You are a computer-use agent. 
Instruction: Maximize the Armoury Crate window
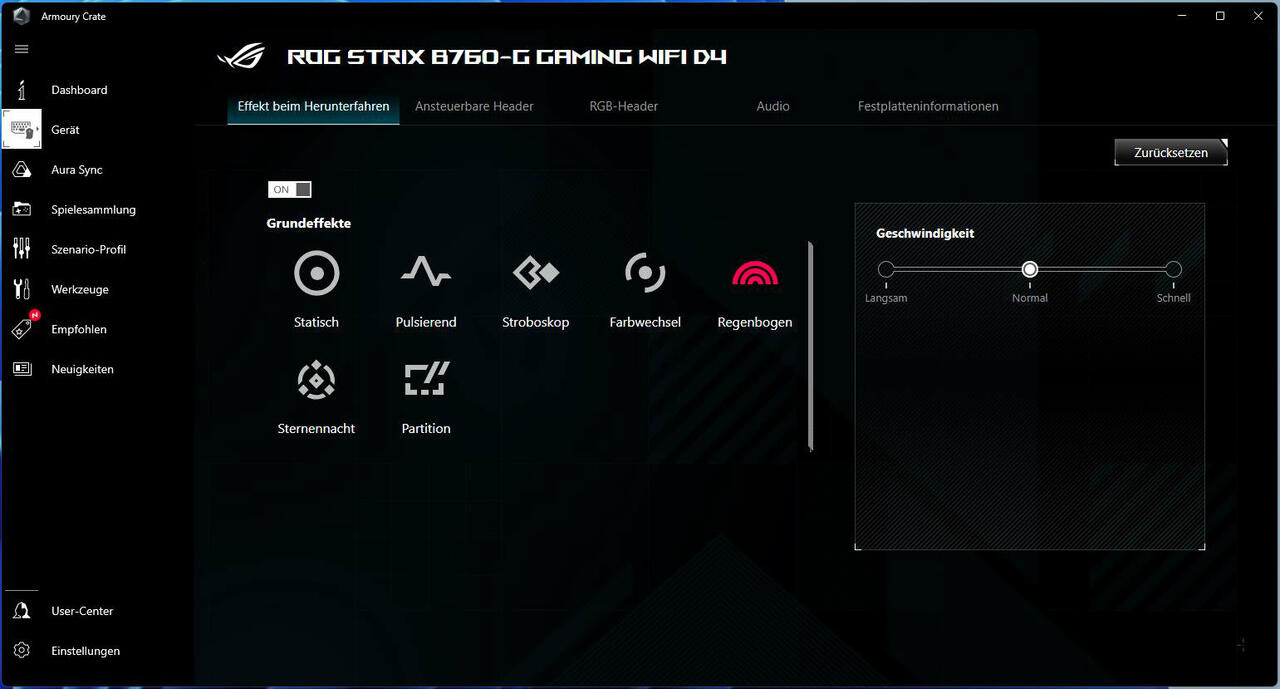pos(1220,16)
